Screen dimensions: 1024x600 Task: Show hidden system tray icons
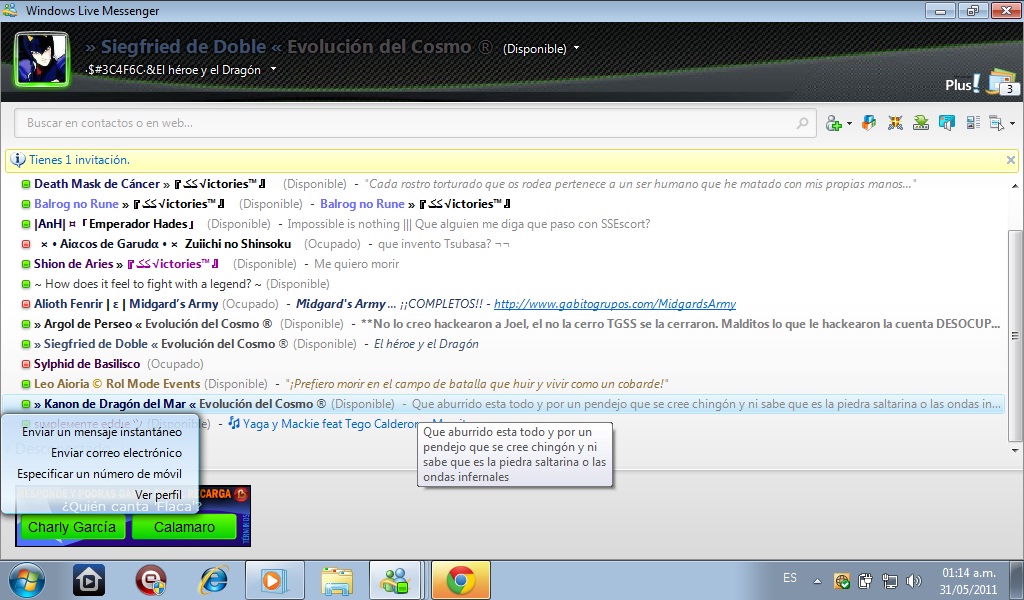(x=817, y=581)
